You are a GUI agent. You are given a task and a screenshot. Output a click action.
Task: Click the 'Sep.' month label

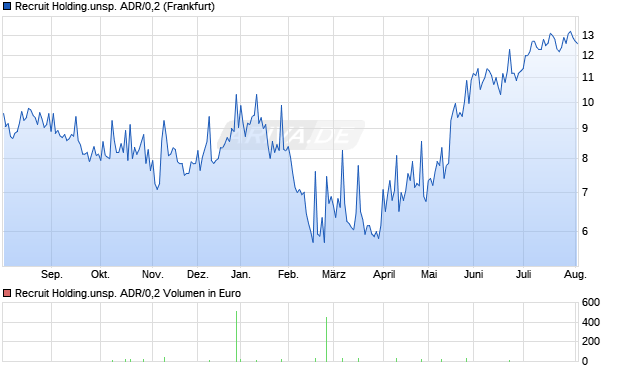click(51, 274)
